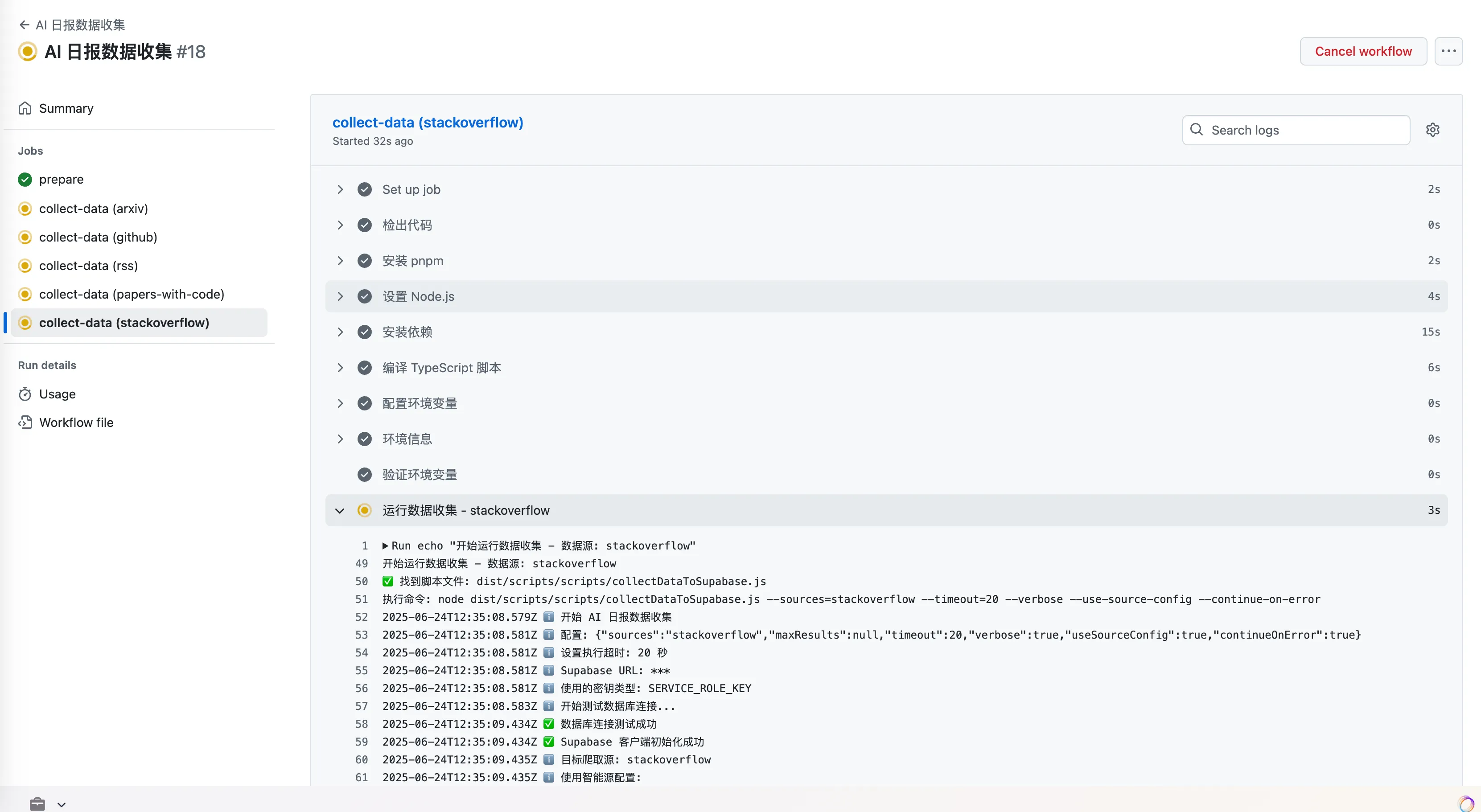Click completed check icon for 验证环境变量 step

365,474
